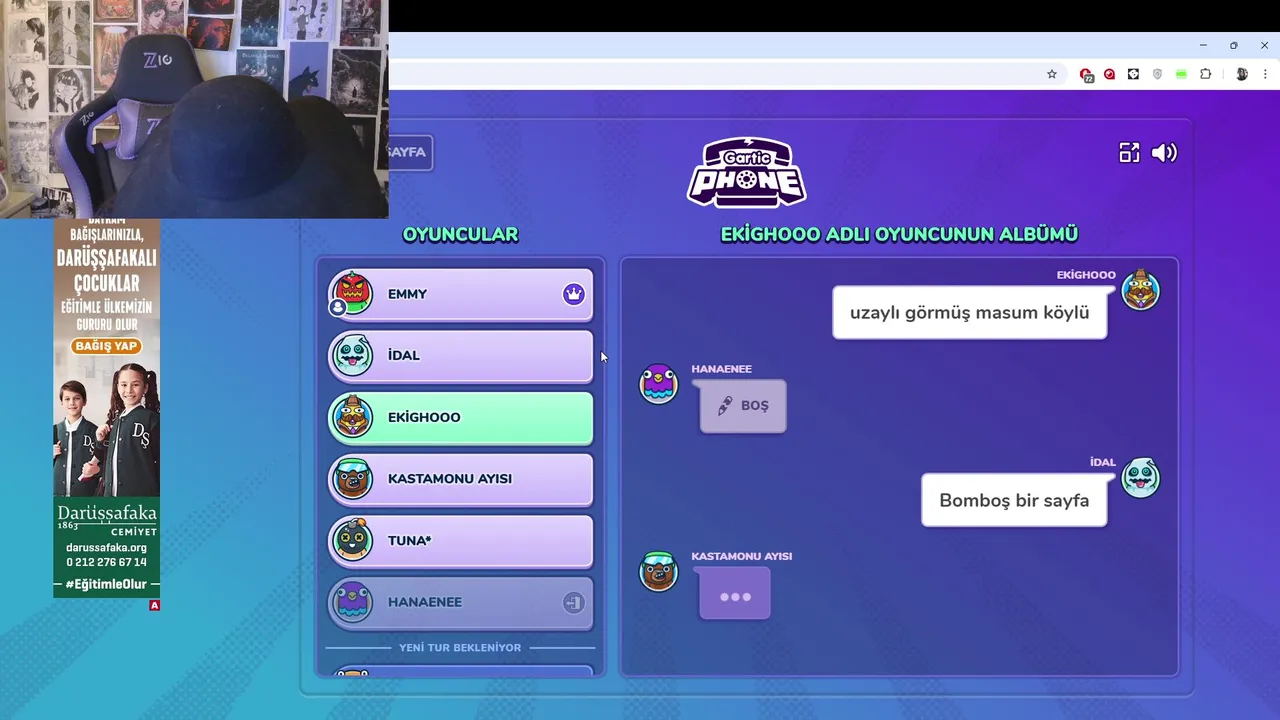Click the 'Bomboş bir sayfa' message bubble
Viewport: 1280px width, 720px height.
pyautogui.click(x=1014, y=500)
